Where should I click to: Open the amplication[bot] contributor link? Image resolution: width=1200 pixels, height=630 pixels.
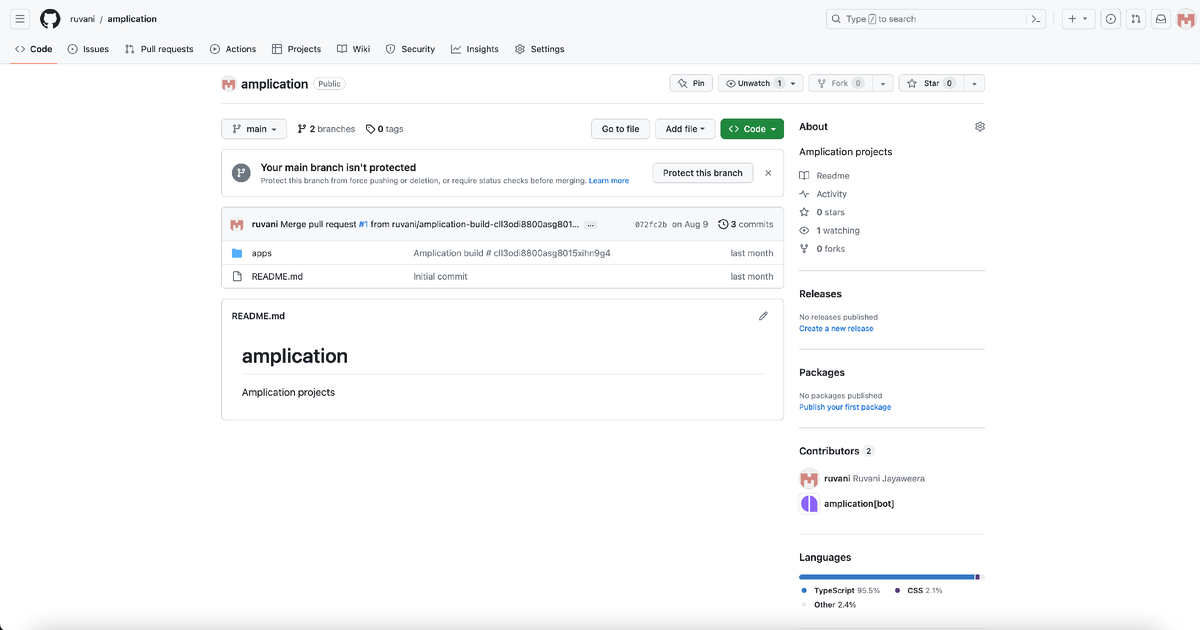click(859, 504)
